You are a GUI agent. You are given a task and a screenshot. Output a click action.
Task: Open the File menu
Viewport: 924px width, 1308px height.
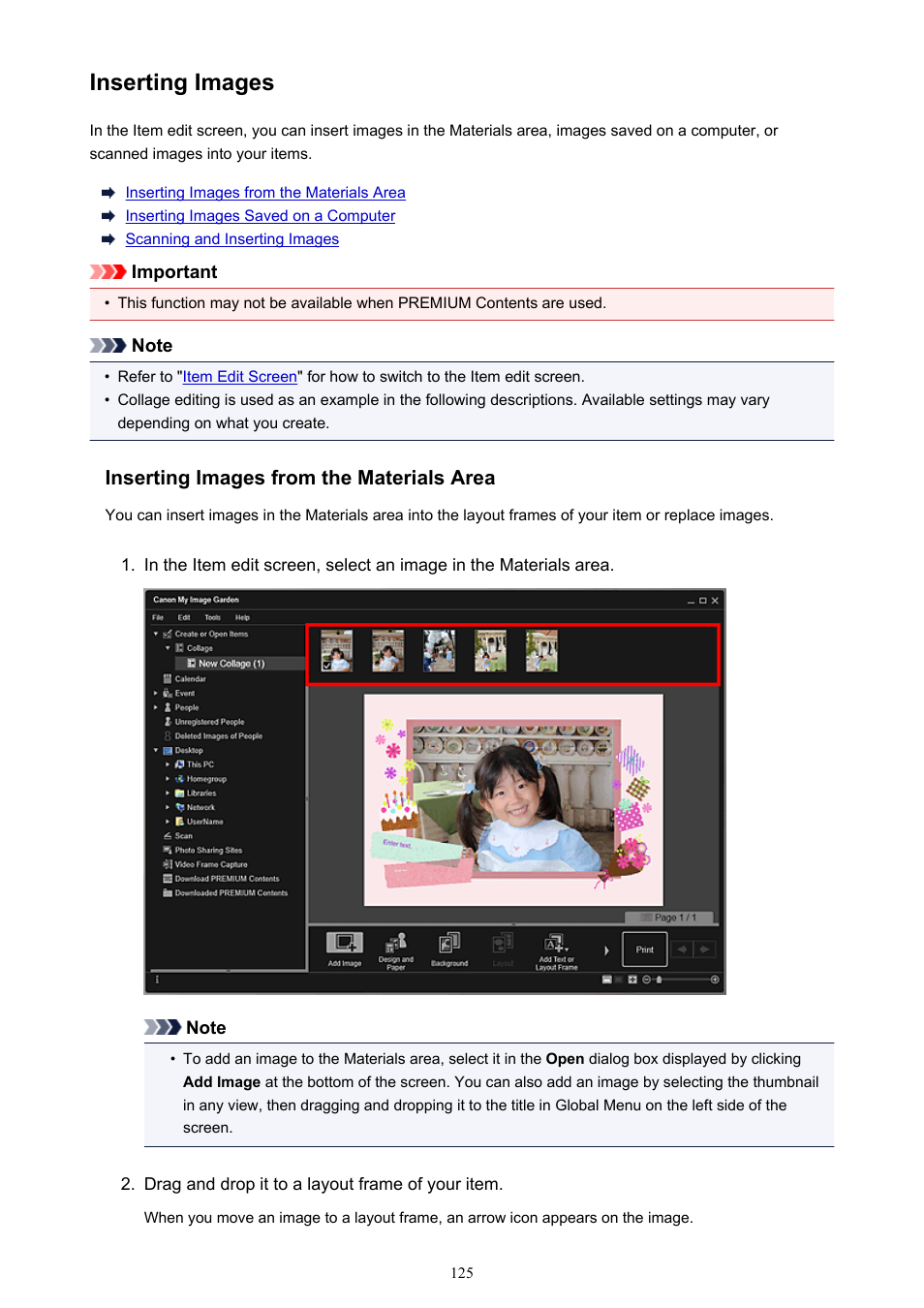point(158,617)
